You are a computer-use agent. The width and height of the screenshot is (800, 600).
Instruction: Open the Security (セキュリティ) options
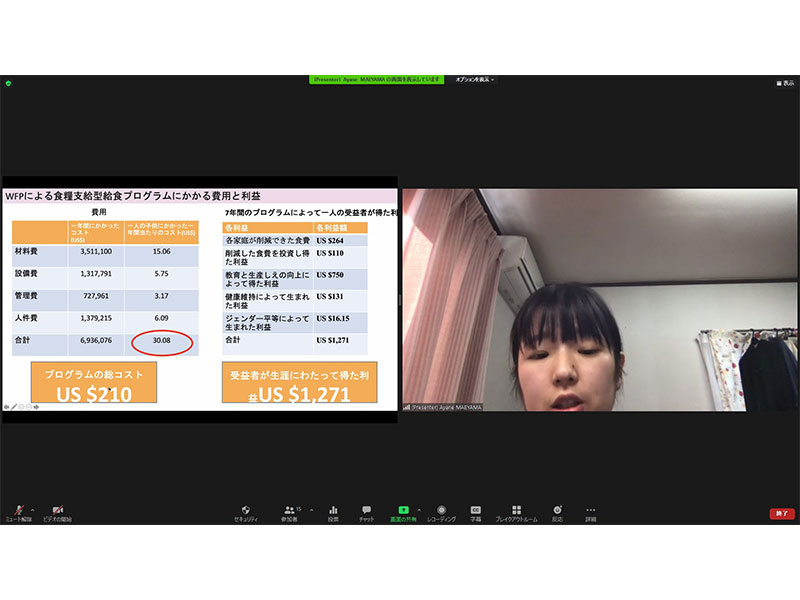pyautogui.click(x=246, y=510)
